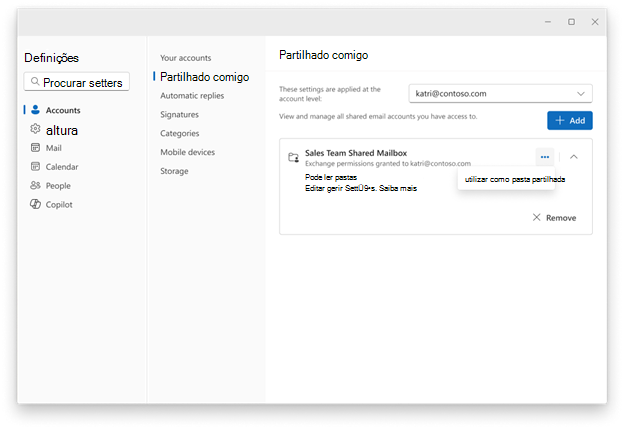The height and width of the screenshot is (429, 624).
Task: Click the People icon in sidebar
Action: pyautogui.click(x=35, y=185)
